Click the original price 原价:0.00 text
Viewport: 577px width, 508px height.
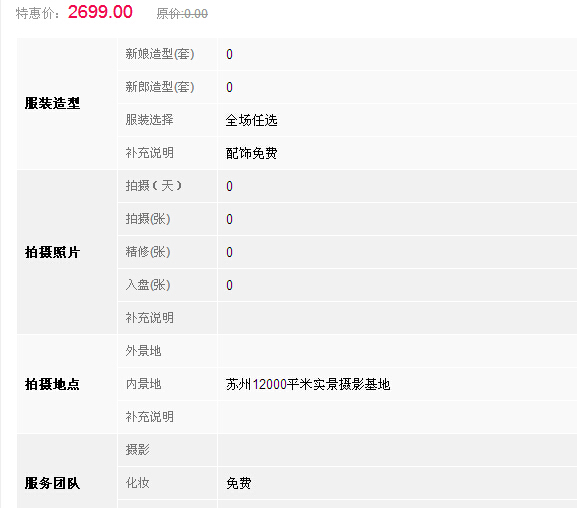[x=182, y=14]
